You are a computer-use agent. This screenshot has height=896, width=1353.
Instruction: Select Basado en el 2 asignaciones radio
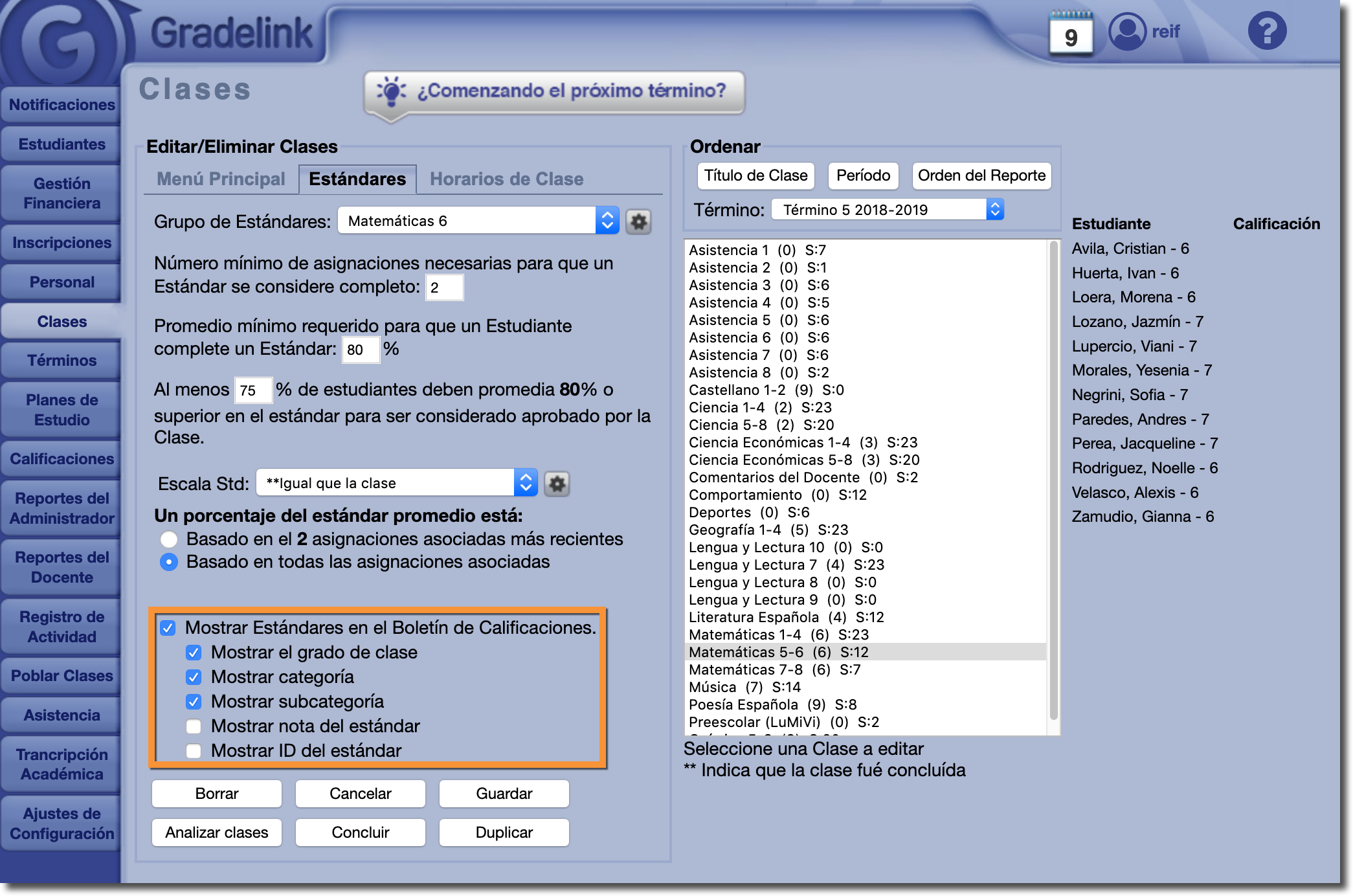(169, 539)
